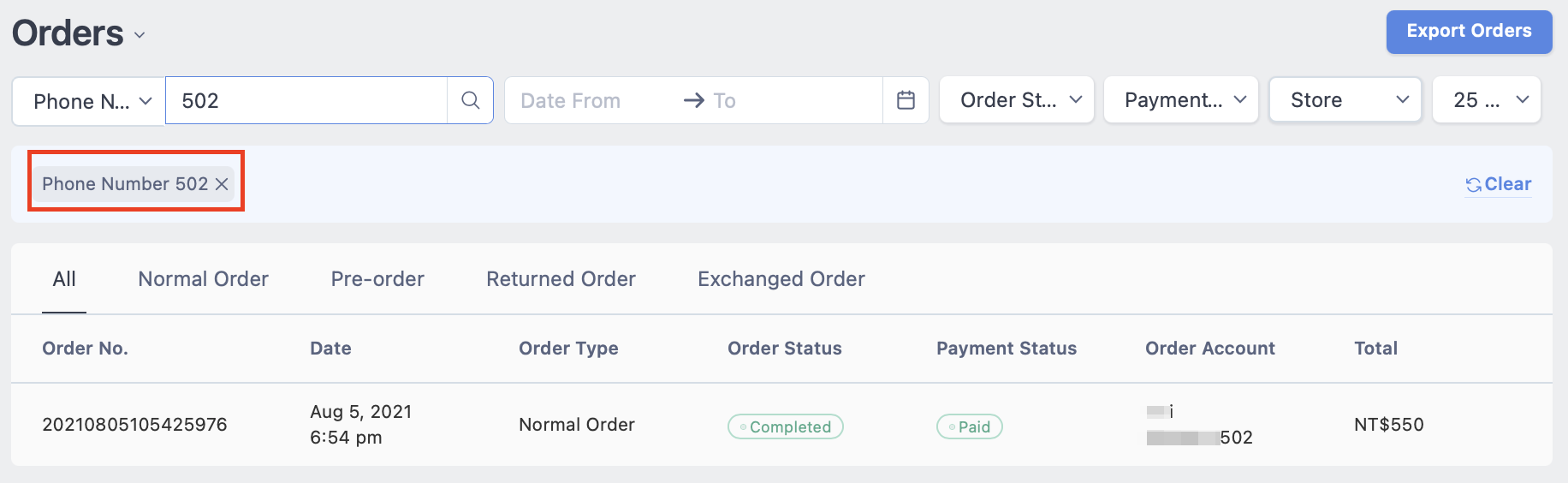
Task: Switch to the Normal Order tab
Action: click(x=204, y=279)
